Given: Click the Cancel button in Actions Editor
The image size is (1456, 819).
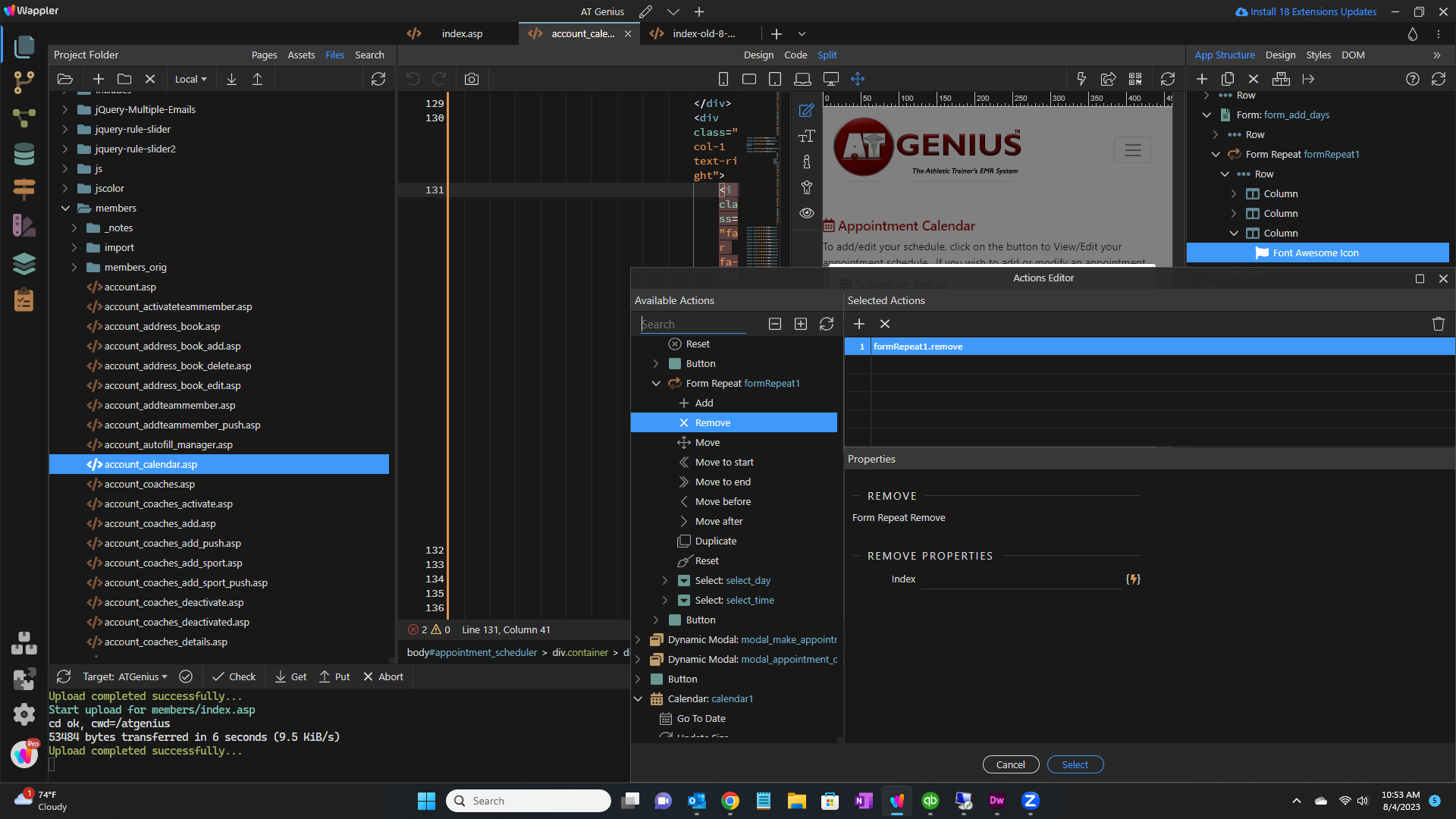Looking at the screenshot, I should [x=1010, y=764].
